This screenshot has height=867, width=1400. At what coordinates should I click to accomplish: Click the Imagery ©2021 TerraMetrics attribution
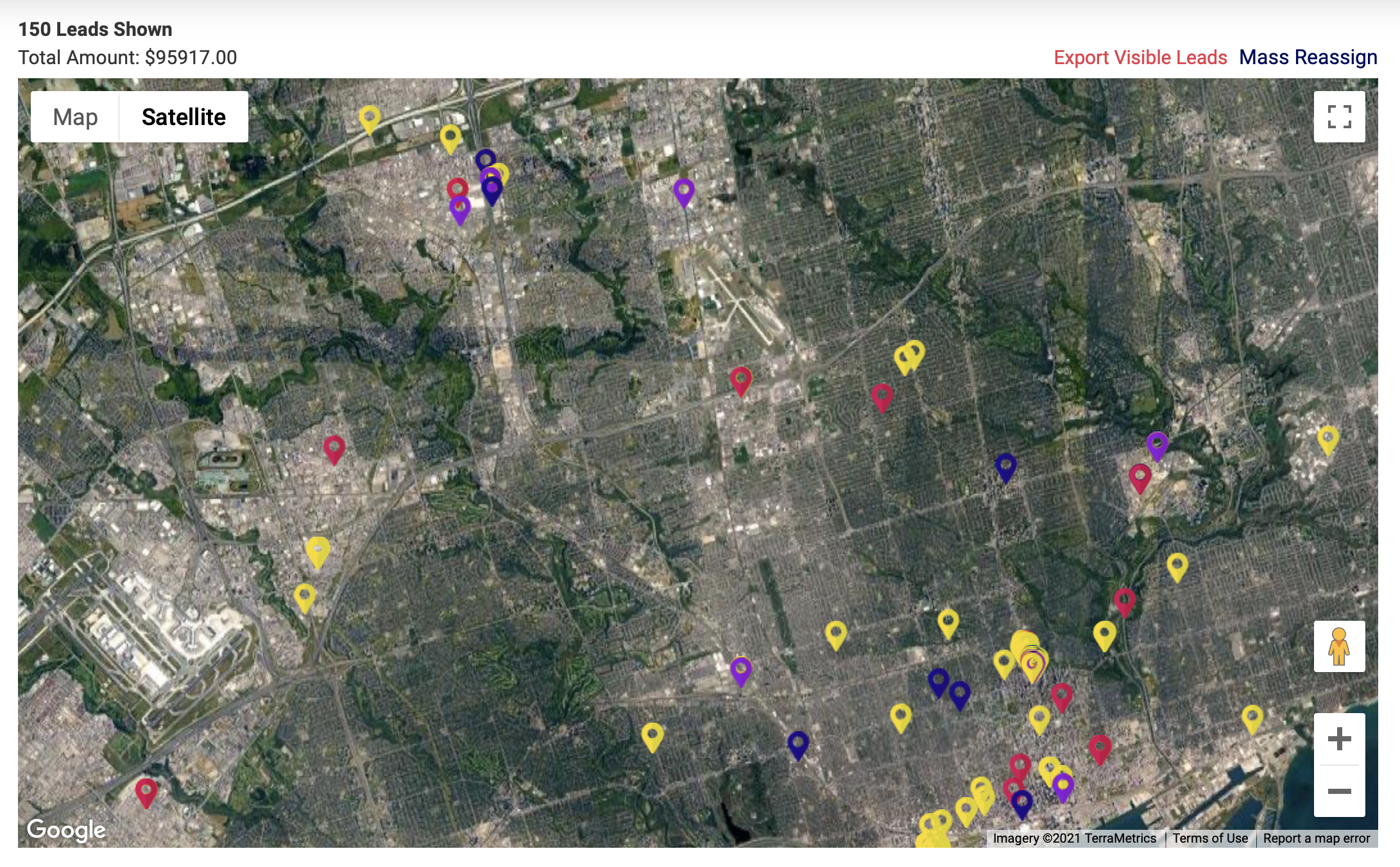[x=1075, y=838]
